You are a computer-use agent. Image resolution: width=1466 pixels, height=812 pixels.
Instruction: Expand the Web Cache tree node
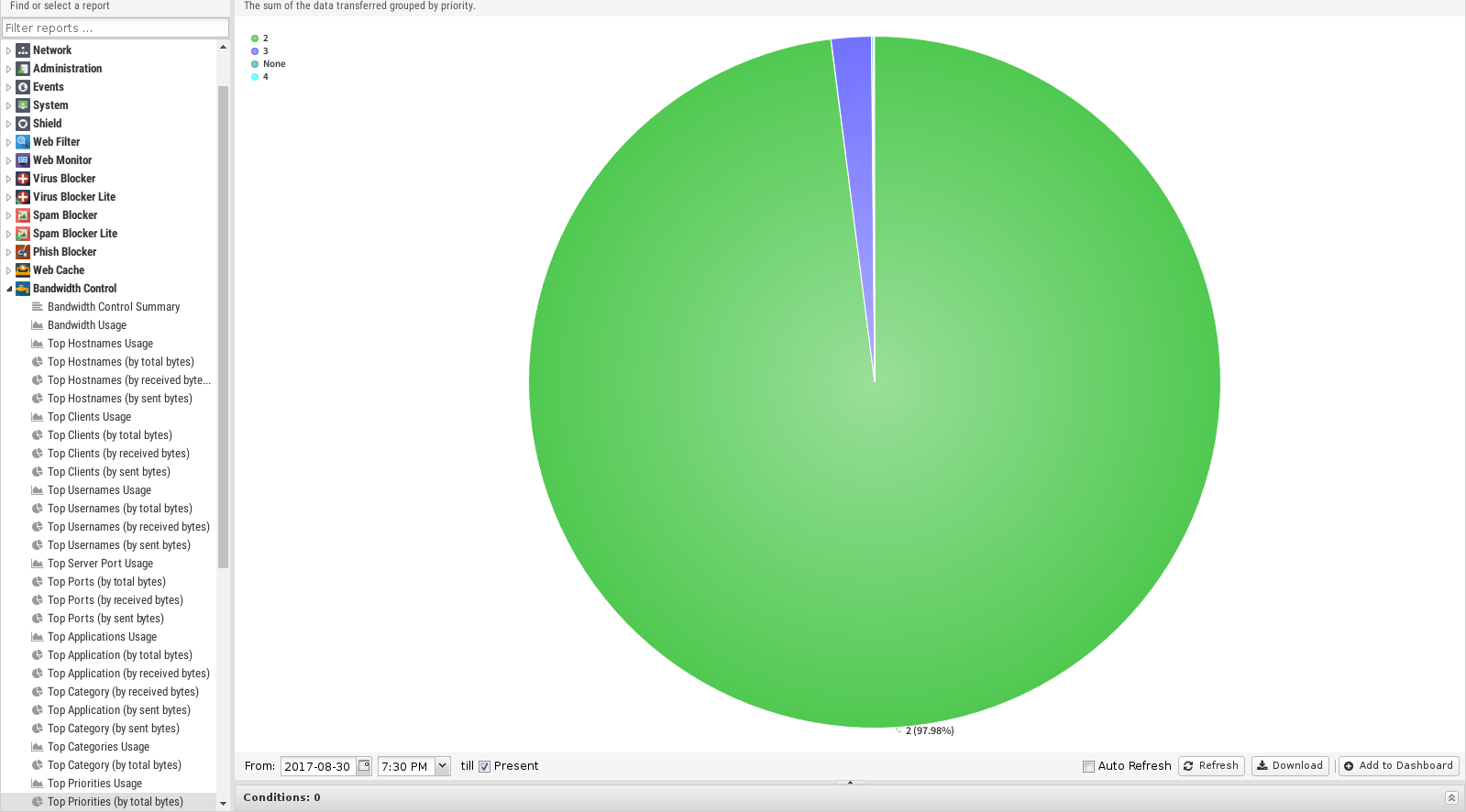click(9, 270)
